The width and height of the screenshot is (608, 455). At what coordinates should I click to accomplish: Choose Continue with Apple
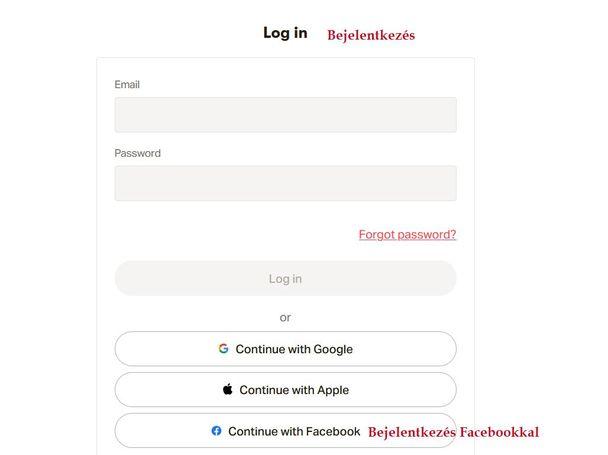pos(285,390)
